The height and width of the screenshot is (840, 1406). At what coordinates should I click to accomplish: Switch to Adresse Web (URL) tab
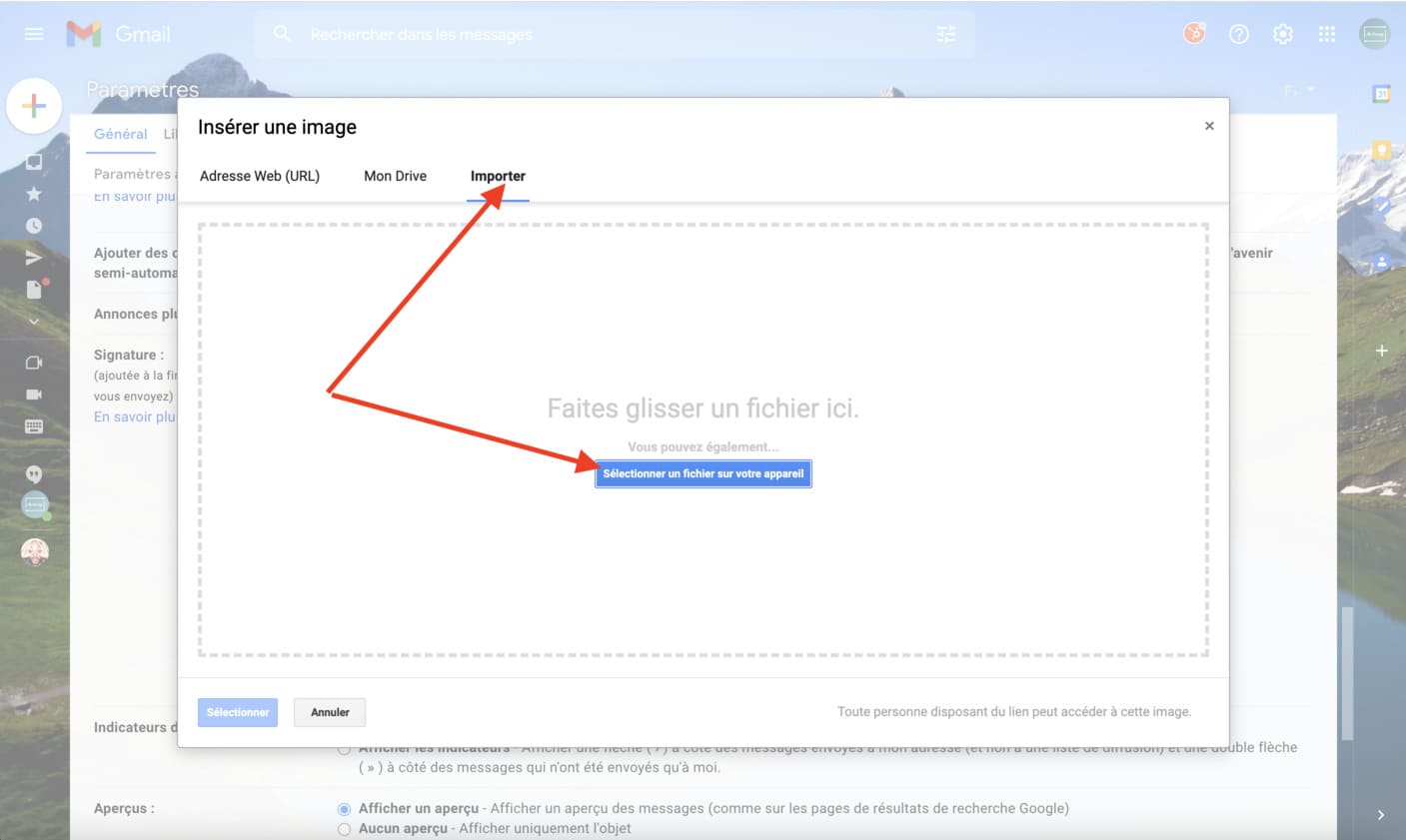[260, 176]
